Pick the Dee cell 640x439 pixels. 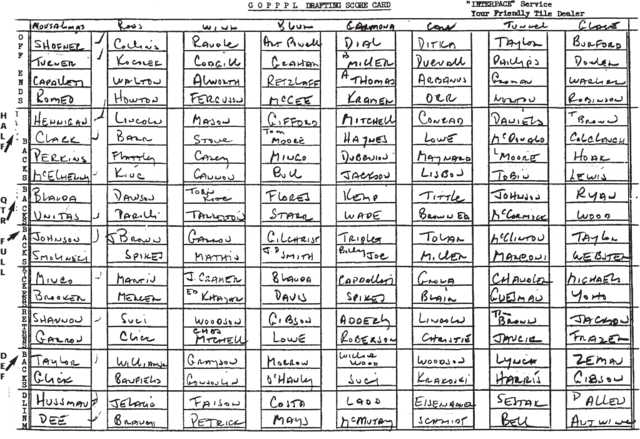pos(61,419)
